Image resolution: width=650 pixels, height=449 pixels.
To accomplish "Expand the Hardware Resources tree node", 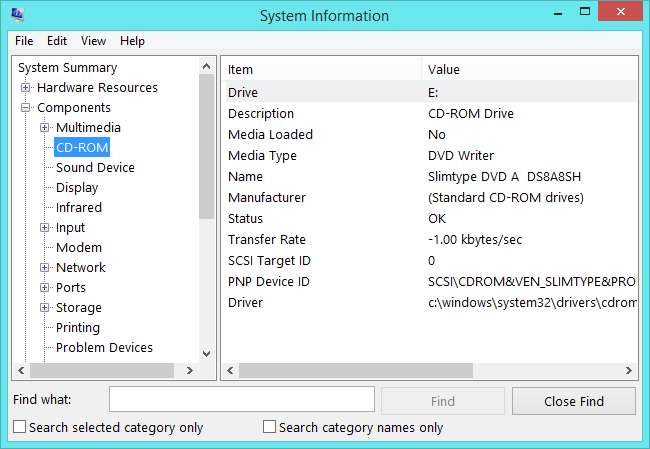I will tap(26, 88).
